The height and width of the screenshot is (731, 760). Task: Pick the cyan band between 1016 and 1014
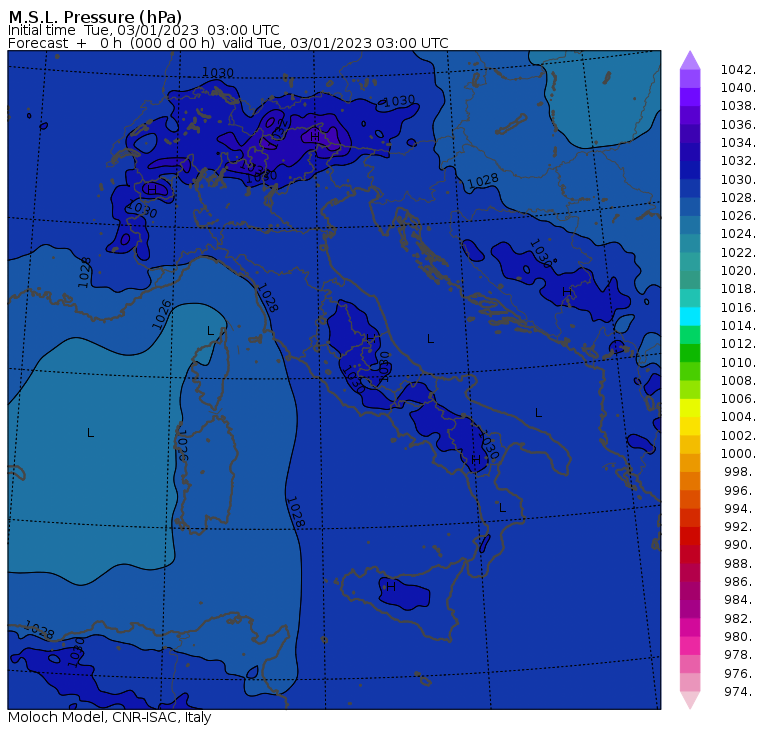click(690, 316)
